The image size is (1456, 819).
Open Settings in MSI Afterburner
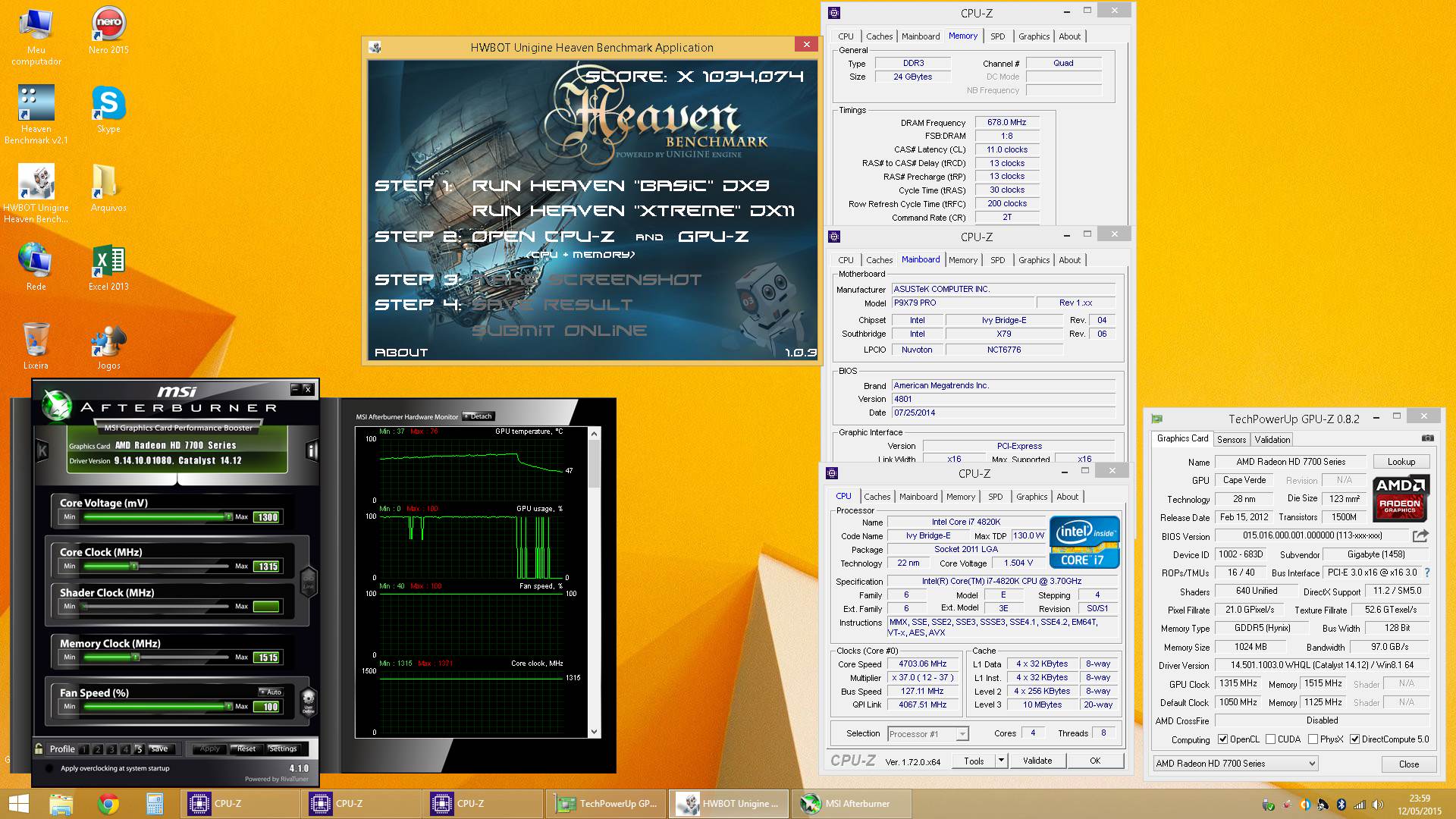pyautogui.click(x=283, y=749)
